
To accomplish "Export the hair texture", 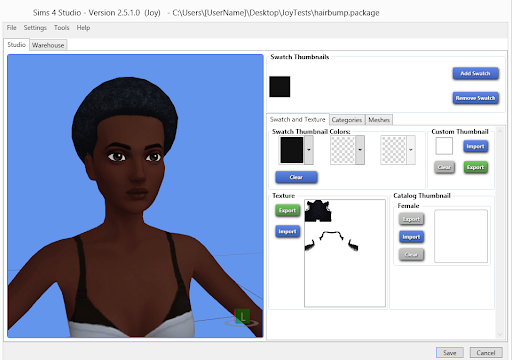I will (x=287, y=210).
